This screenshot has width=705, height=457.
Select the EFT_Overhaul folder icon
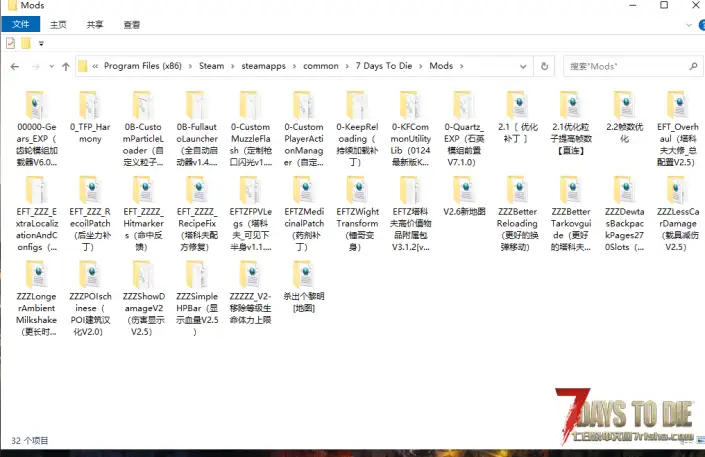tap(678, 105)
